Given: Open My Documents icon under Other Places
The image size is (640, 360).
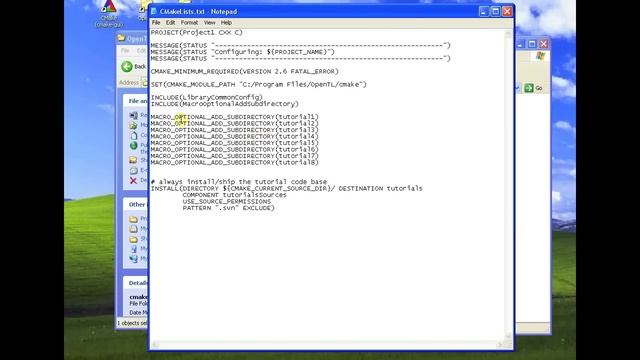Looking at the screenshot, I should tap(133, 229).
